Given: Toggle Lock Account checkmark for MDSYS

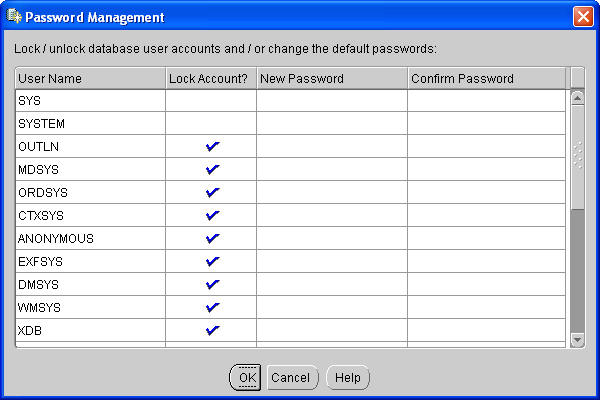Looking at the screenshot, I should click(x=211, y=169).
